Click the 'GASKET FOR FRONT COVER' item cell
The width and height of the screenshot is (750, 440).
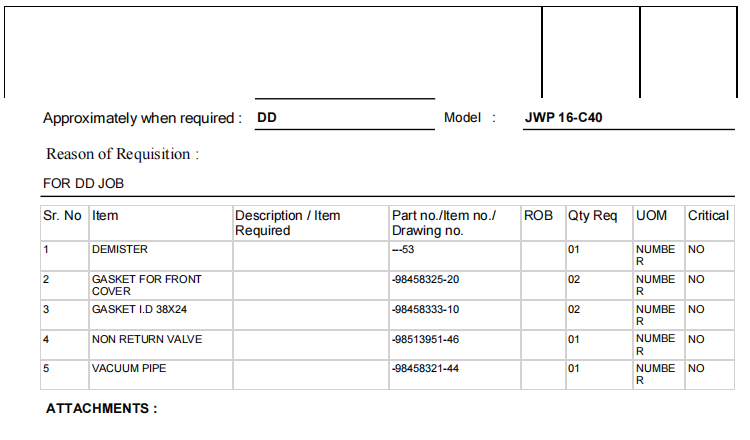pos(138,285)
